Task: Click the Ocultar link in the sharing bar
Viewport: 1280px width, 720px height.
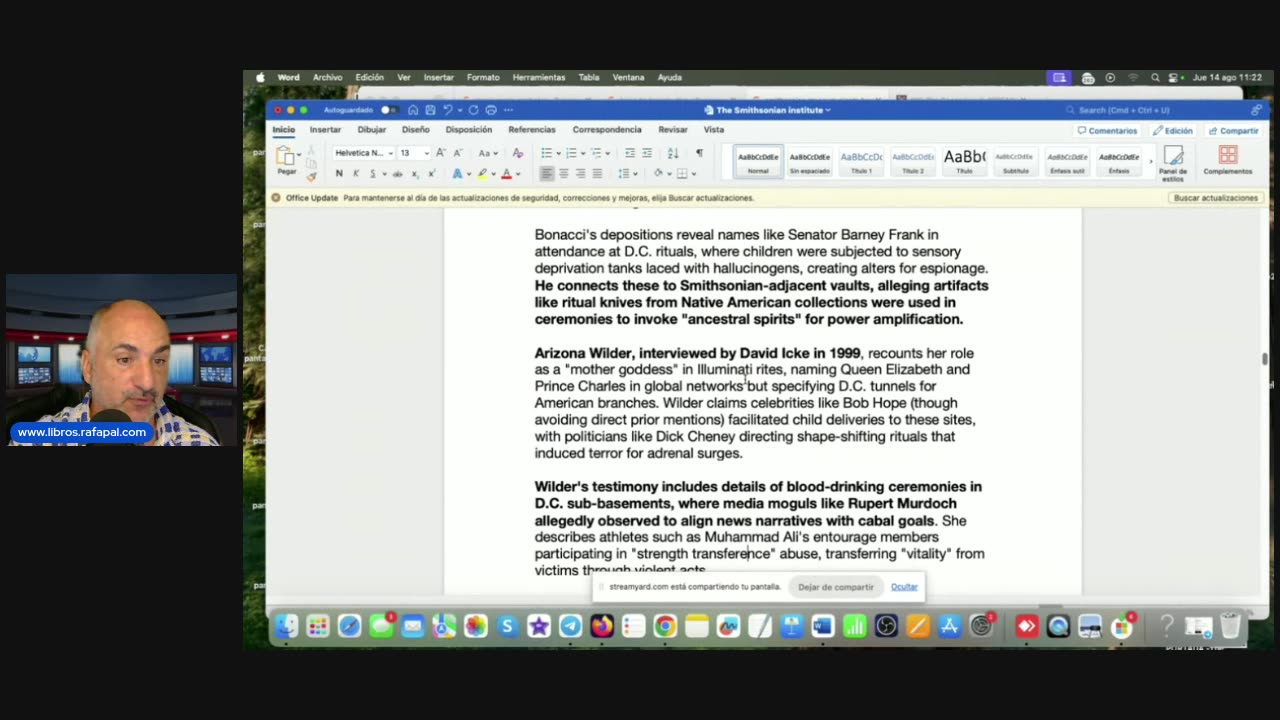Action: [904, 587]
